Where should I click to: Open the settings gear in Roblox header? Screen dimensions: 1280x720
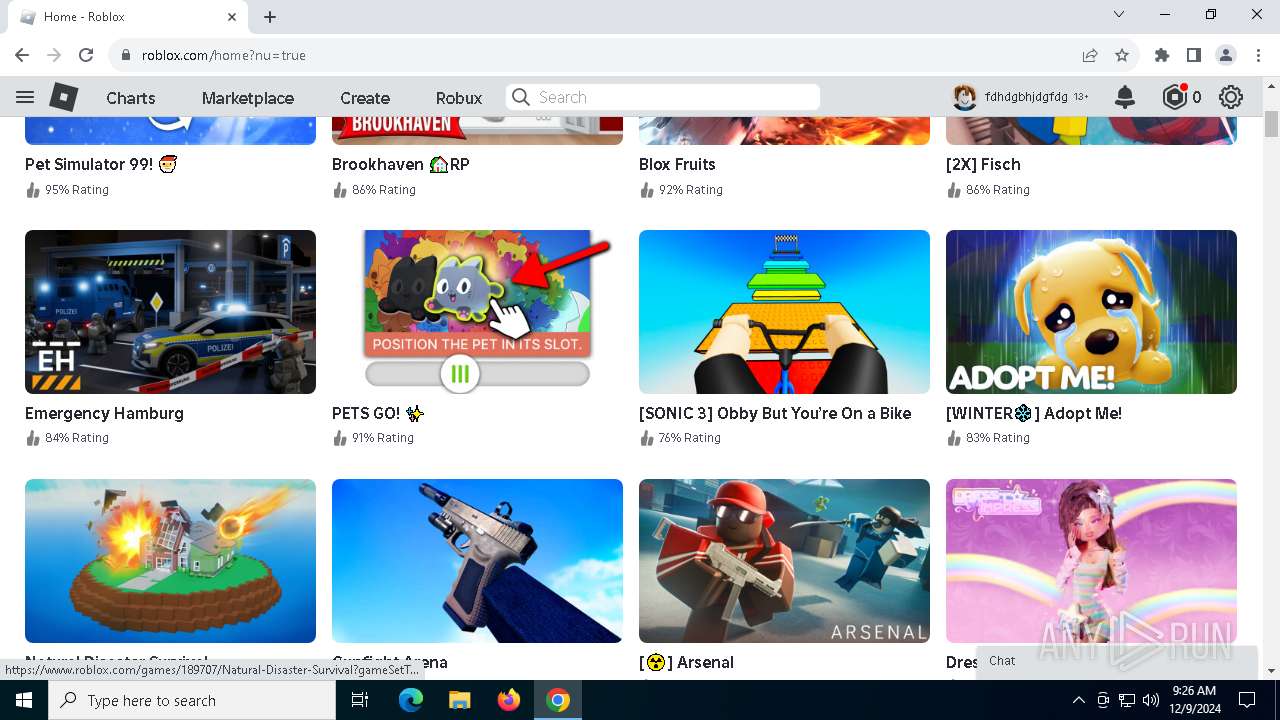(x=1231, y=97)
